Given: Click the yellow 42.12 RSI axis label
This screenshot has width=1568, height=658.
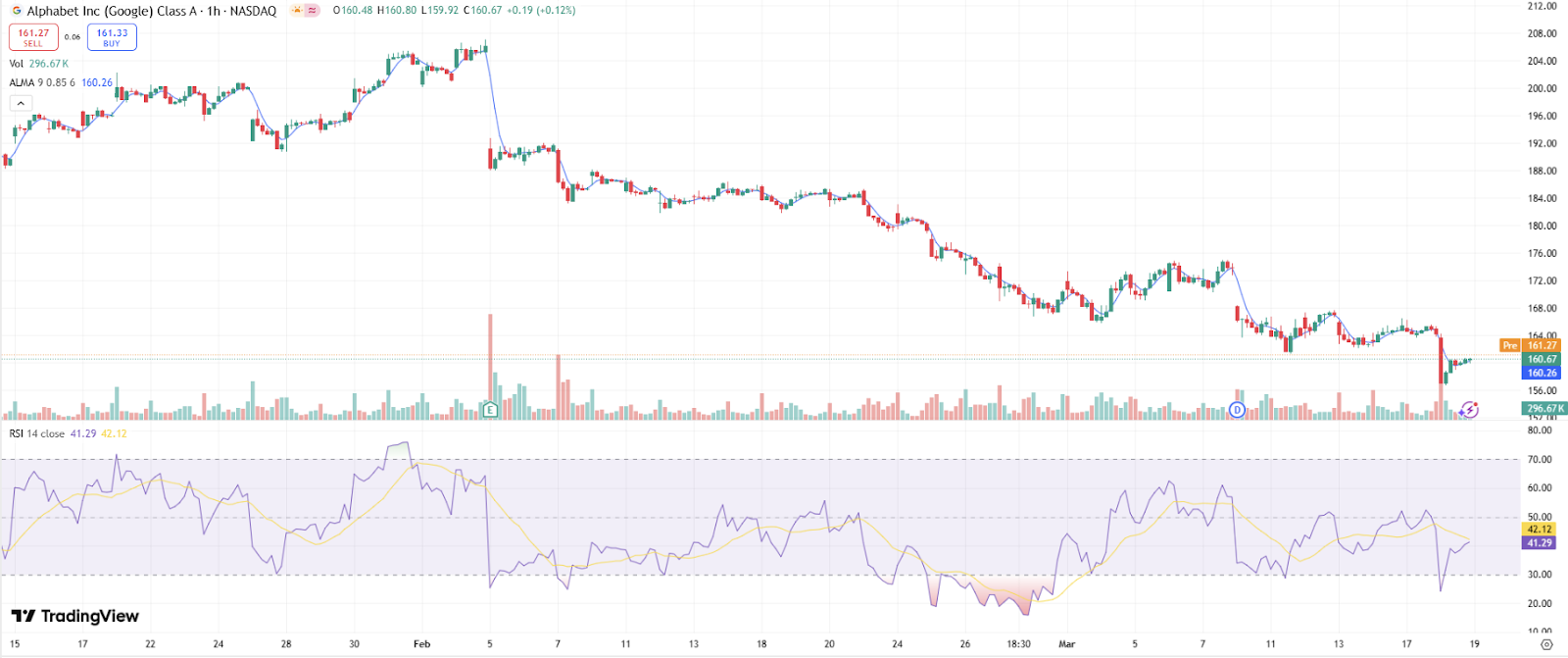Looking at the screenshot, I should [1540, 529].
